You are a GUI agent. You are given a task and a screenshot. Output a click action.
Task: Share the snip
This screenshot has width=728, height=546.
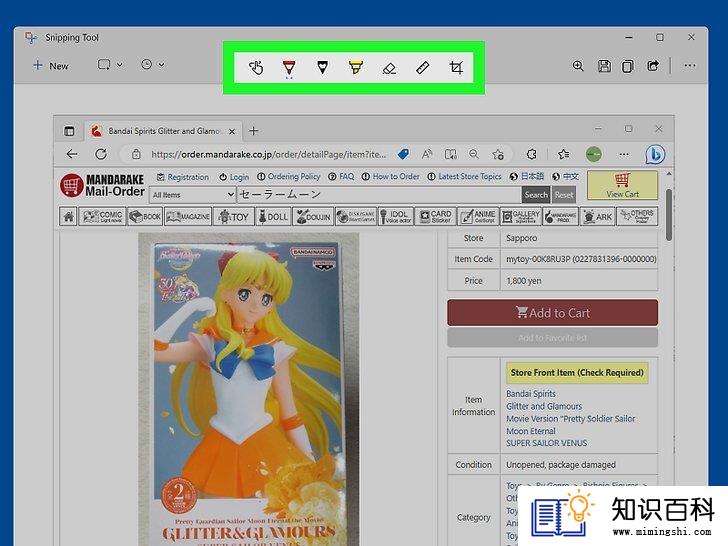pos(653,66)
